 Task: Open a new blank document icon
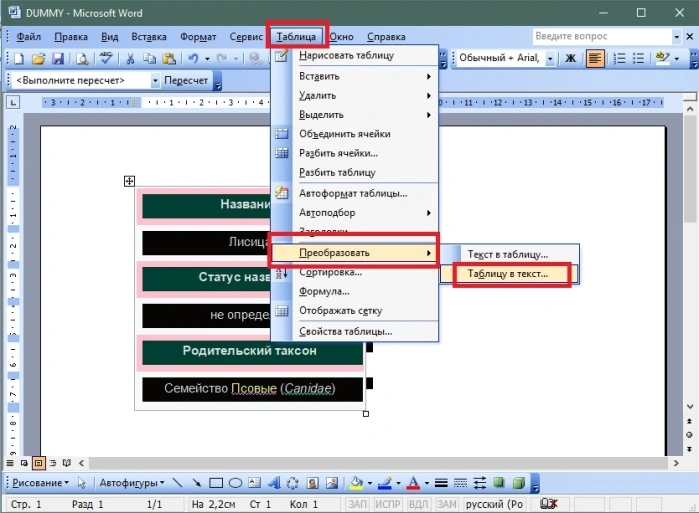click(x=19, y=58)
